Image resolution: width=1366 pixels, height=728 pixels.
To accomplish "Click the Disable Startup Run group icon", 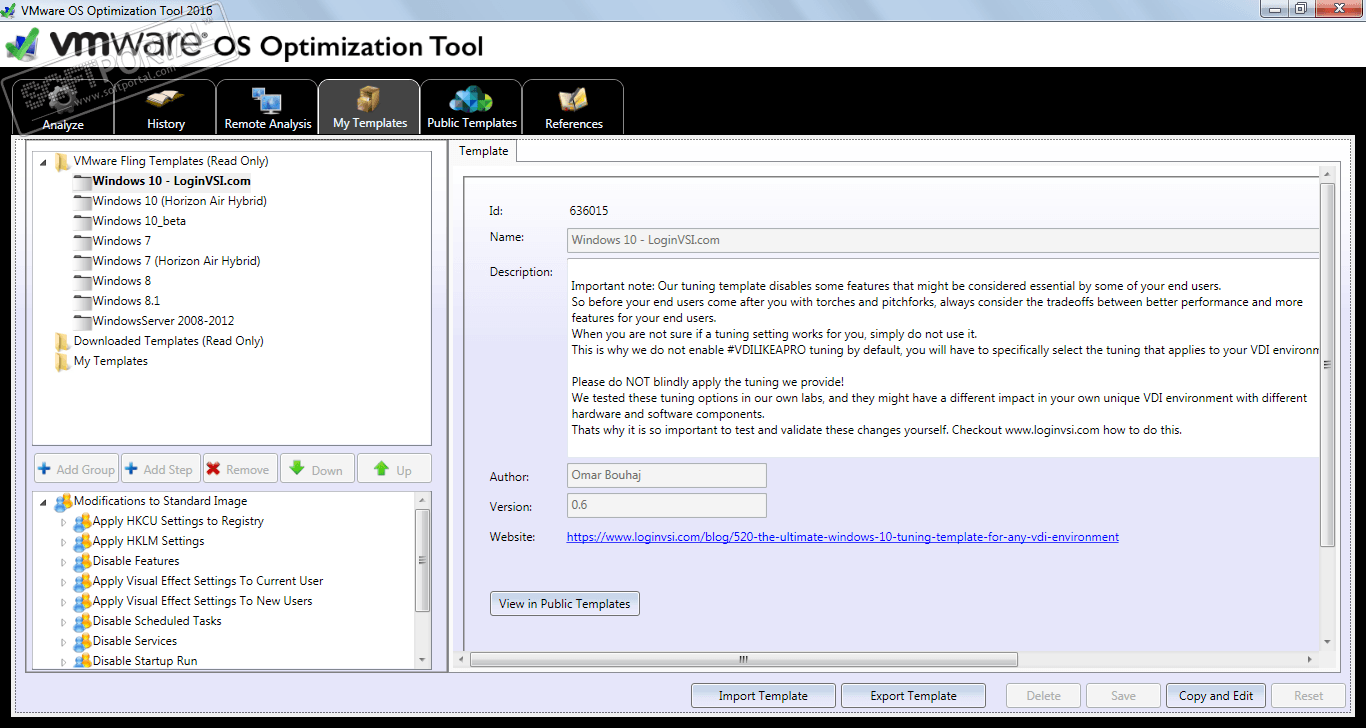I will (x=82, y=661).
